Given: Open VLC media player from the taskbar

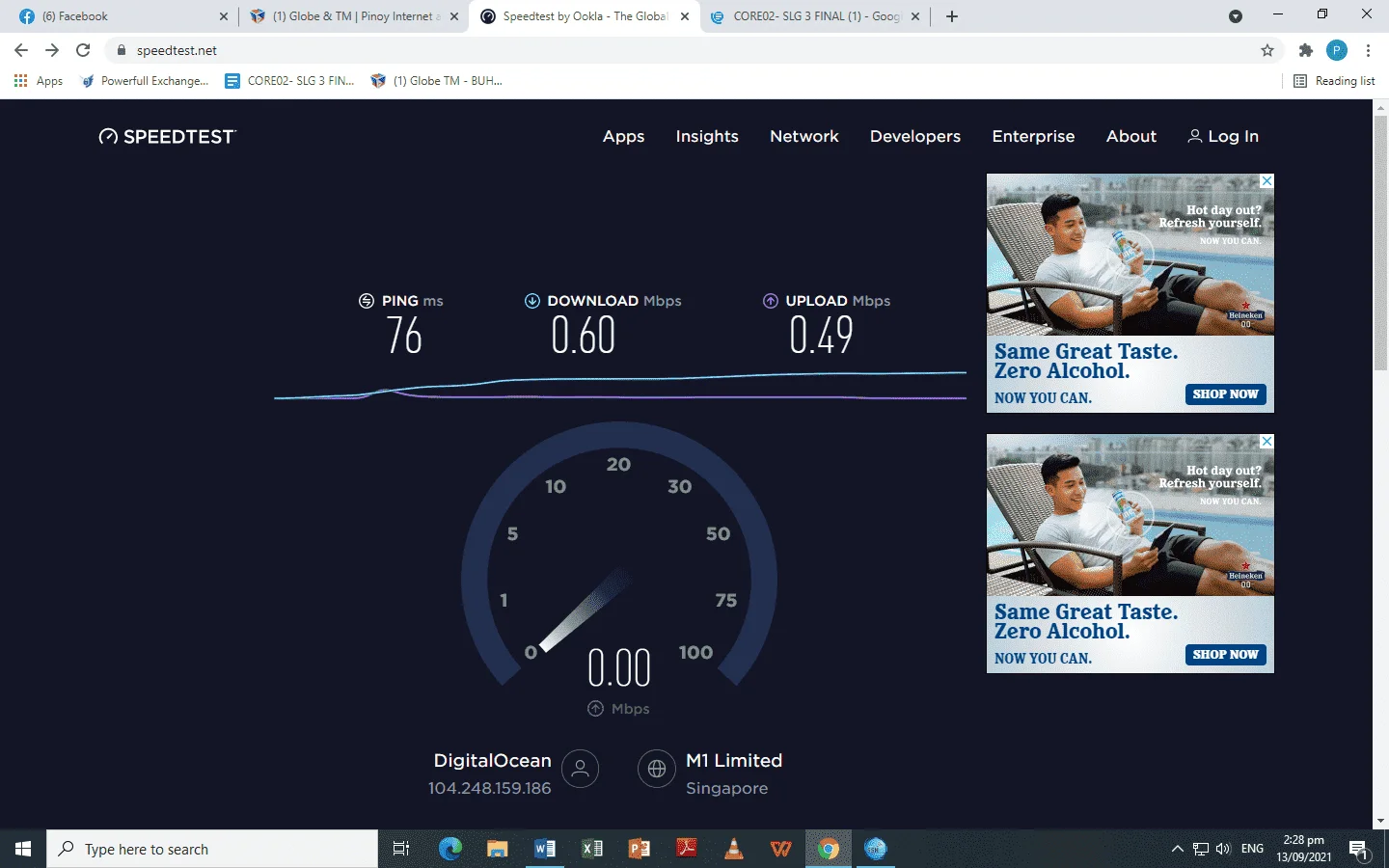Looking at the screenshot, I should 734,849.
